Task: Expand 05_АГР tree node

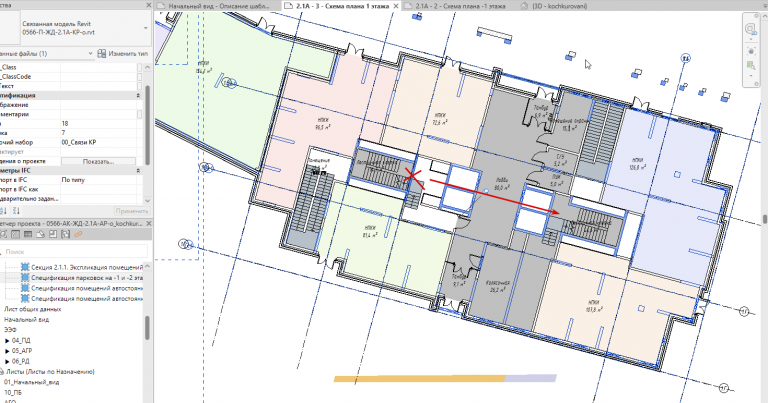Action: [x=7, y=351]
